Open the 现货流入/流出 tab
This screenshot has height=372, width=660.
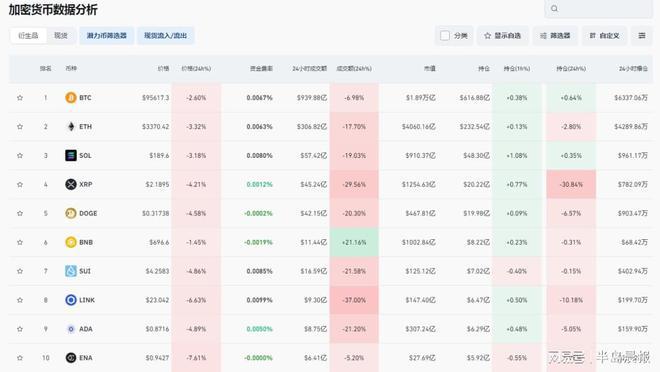click(165, 36)
